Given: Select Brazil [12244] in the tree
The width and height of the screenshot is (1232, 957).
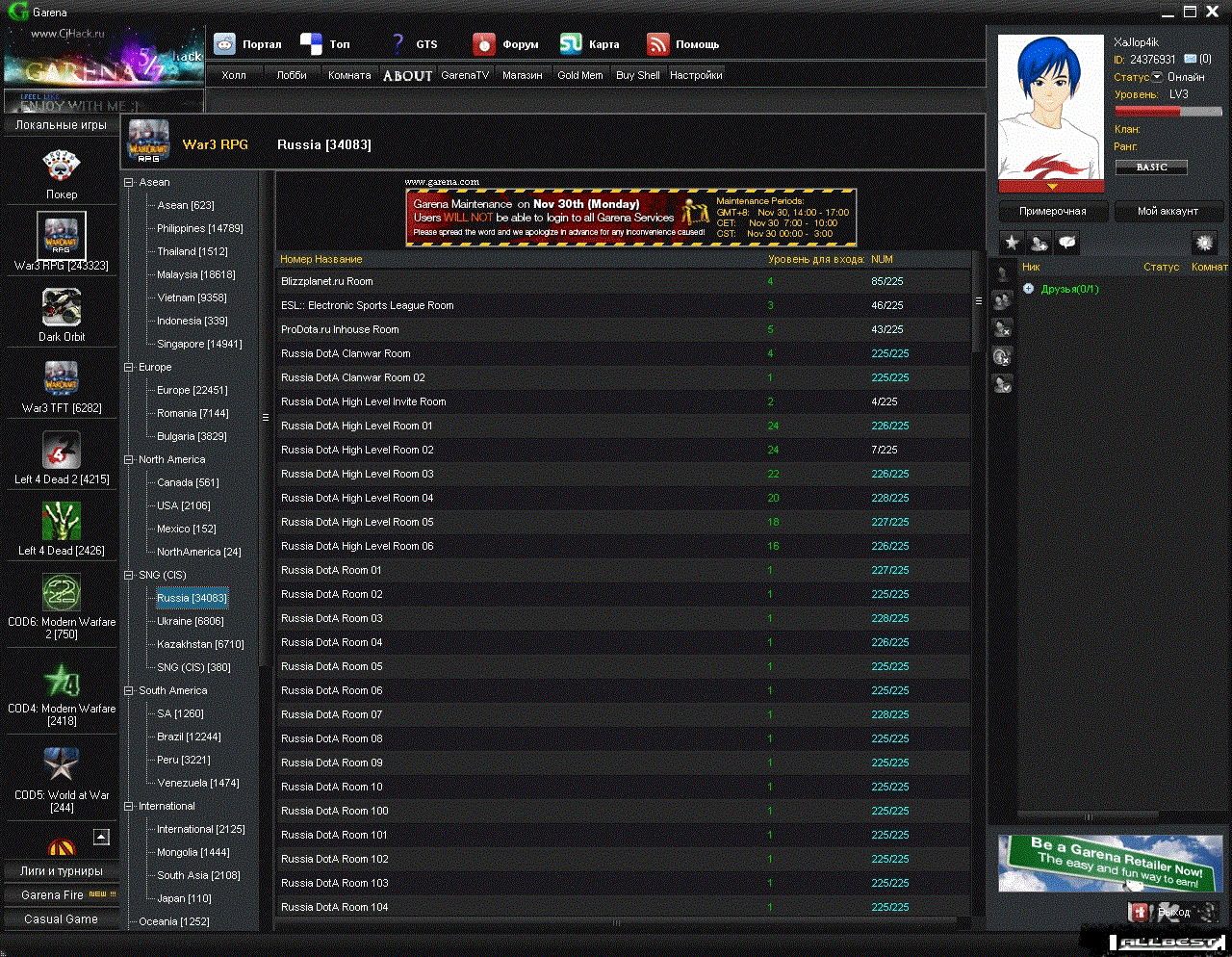Looking at the screenshot, I should click(189, 737).
